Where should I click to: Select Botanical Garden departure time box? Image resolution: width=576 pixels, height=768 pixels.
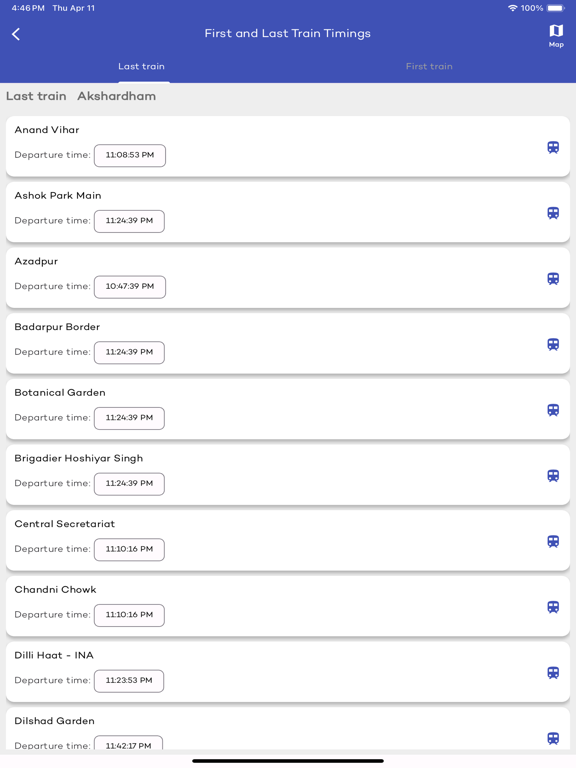tap(129, 418)
